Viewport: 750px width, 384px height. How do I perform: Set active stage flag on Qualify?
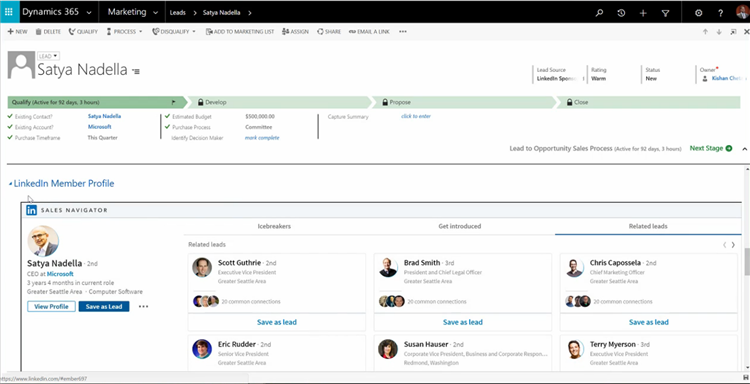coord(174,102)
